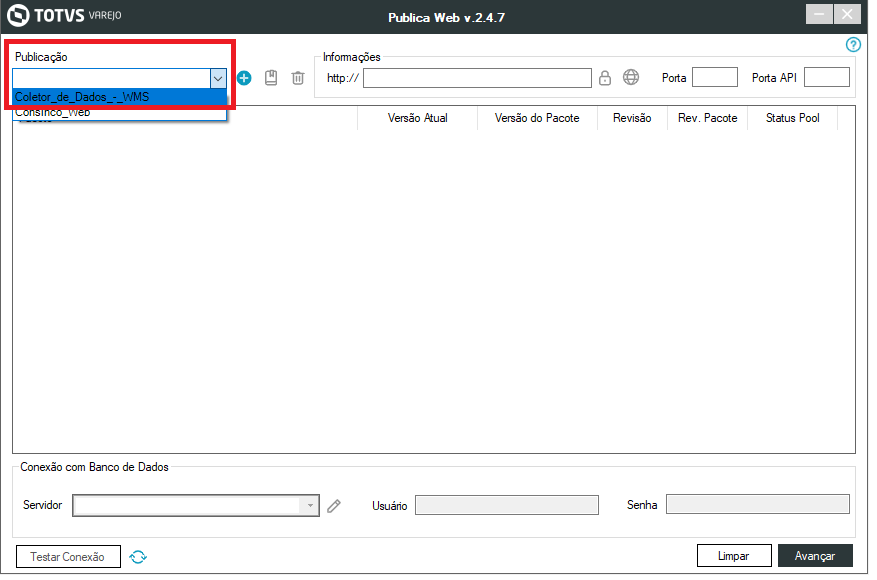Open the help question mark icon
This screenshot has height=580, width=877.
click(853, 45)
